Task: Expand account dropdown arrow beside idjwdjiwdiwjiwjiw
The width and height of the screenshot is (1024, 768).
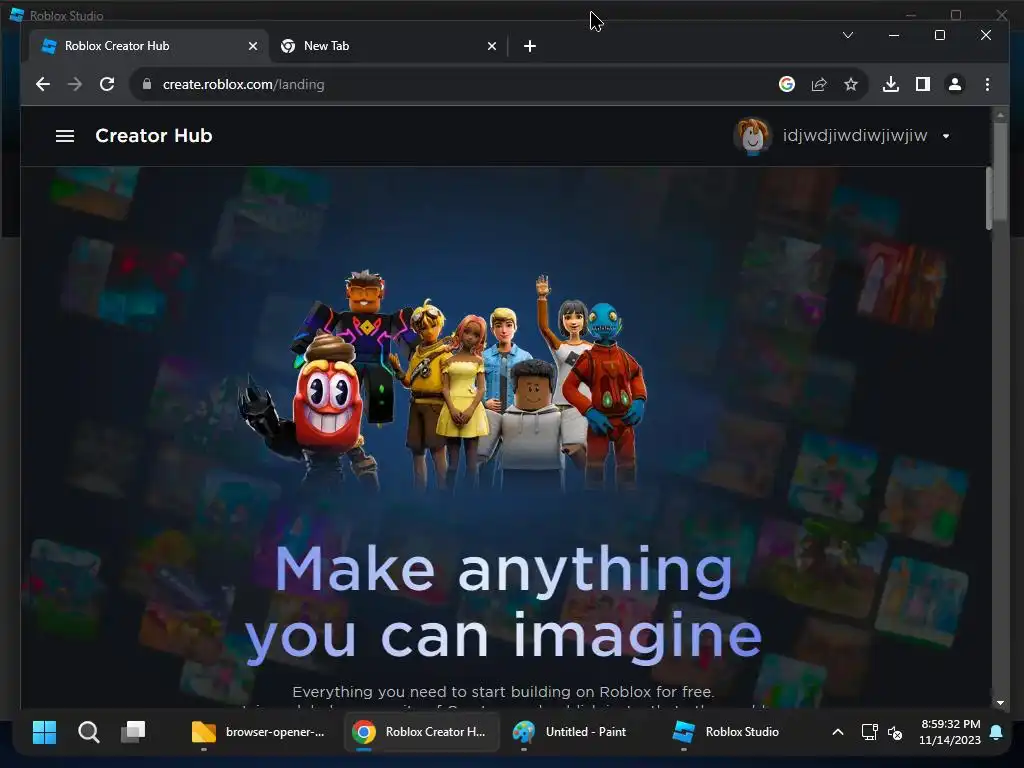Action: (x=946, y=136)
